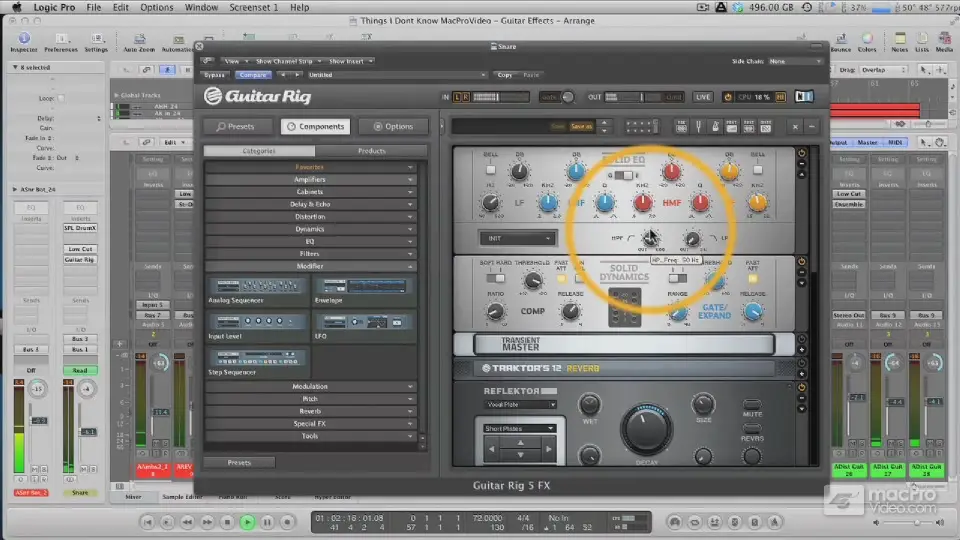
Task: Open the Lists panel icon
Action: pos(921,42)
